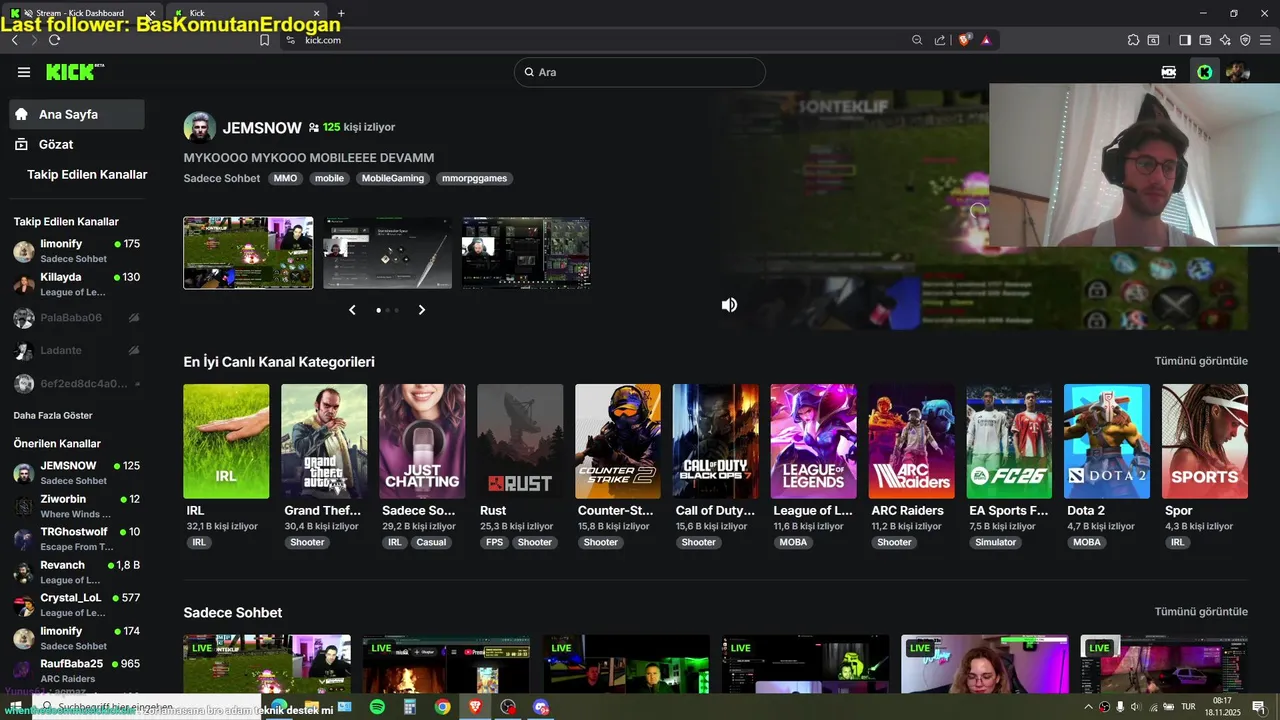Open the go-live camera icon
This screenshot has width=1280, height=720.
point(1168,72)
